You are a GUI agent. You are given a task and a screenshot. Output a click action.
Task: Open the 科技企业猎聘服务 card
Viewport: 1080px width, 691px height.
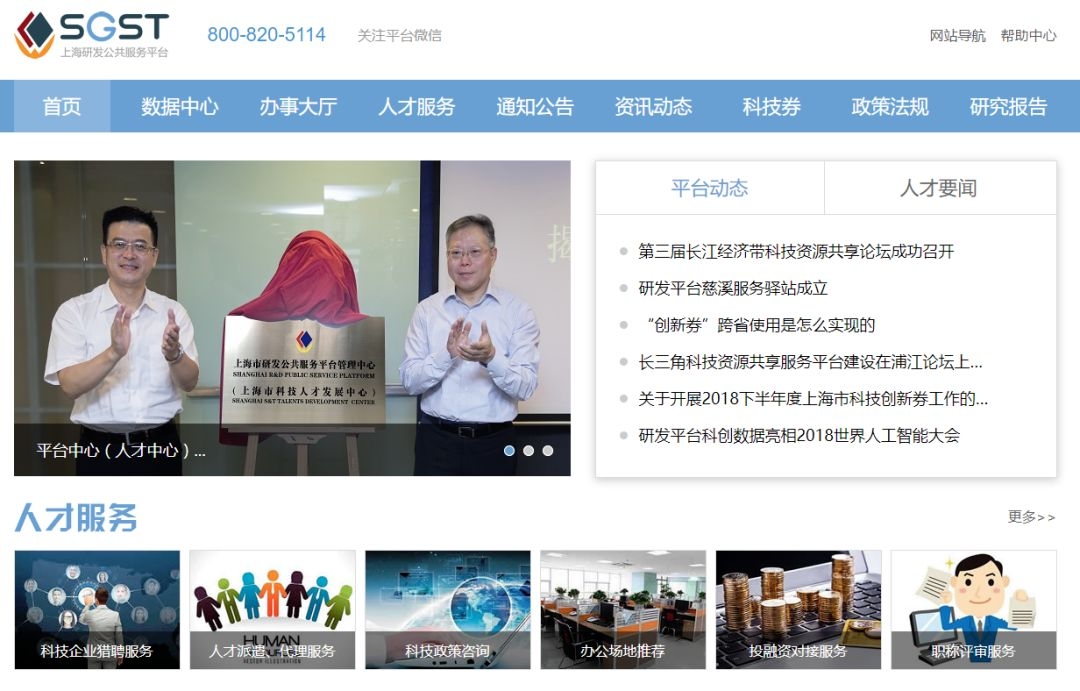tap(97, 610)
